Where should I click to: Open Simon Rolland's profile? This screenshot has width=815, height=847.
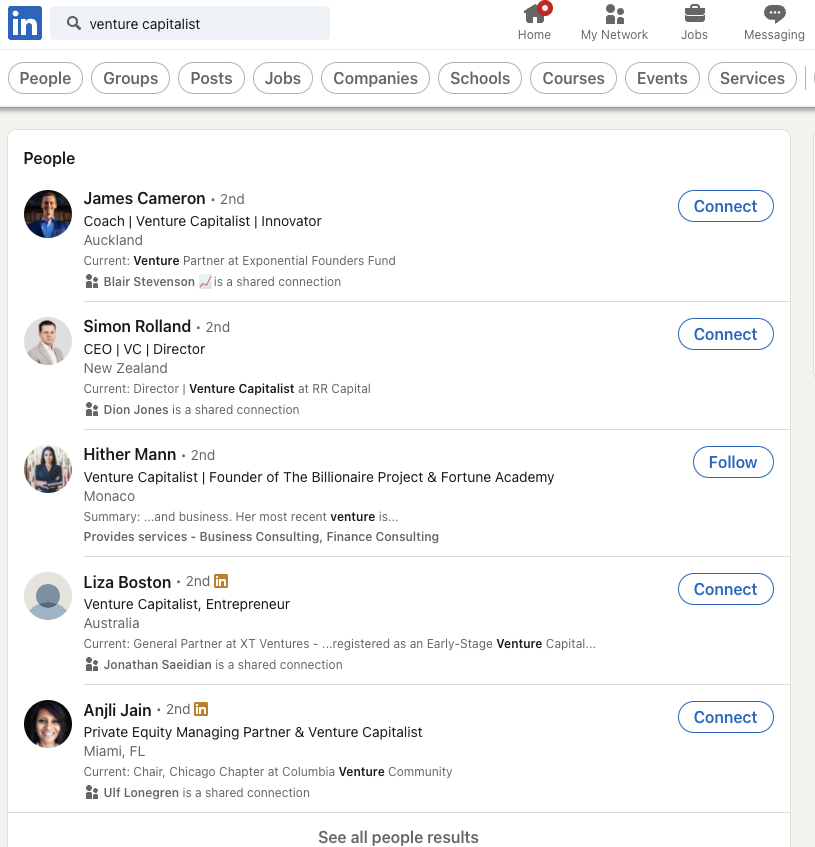click(137, 326)
